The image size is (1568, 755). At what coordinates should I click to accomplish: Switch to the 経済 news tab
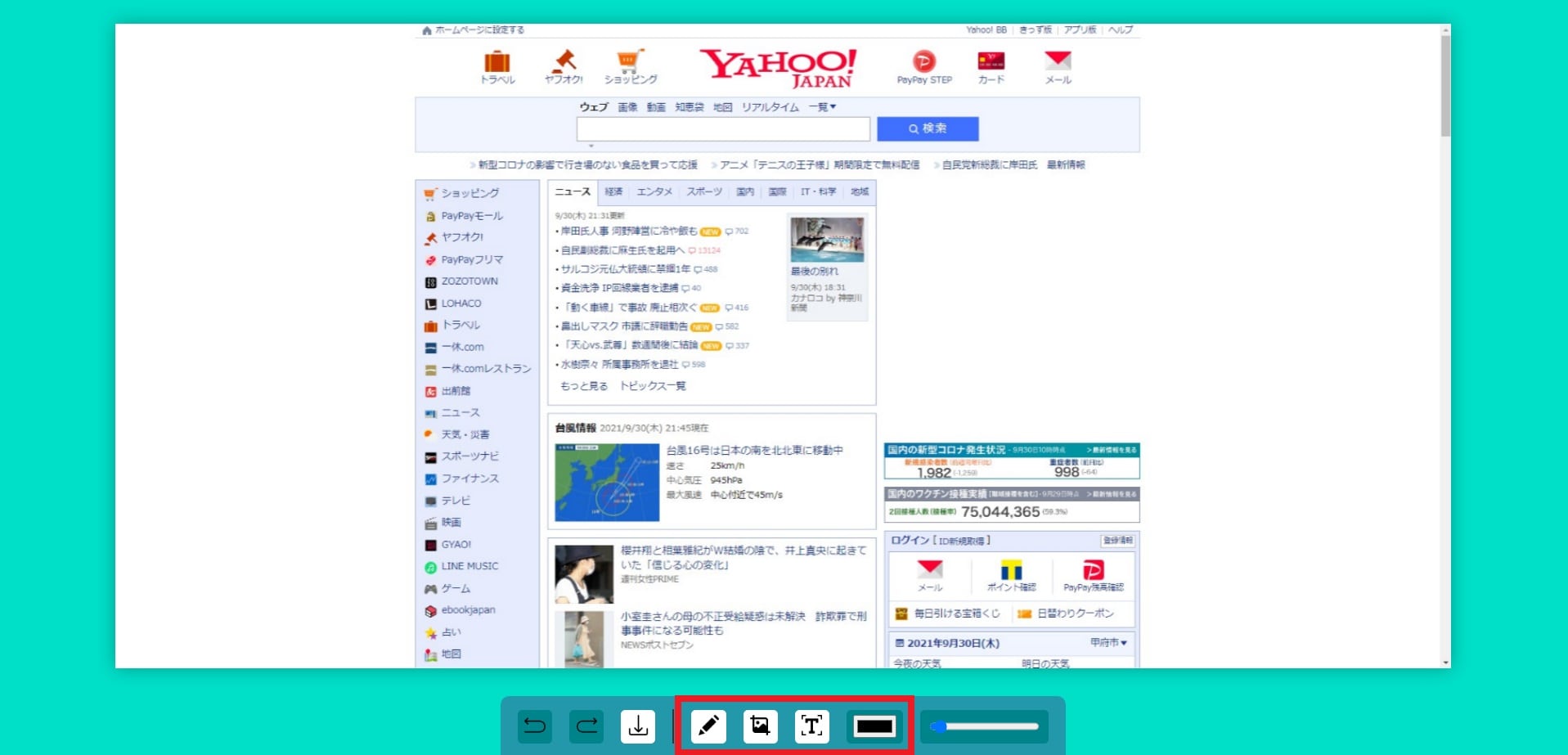click(x=613, y=192)
